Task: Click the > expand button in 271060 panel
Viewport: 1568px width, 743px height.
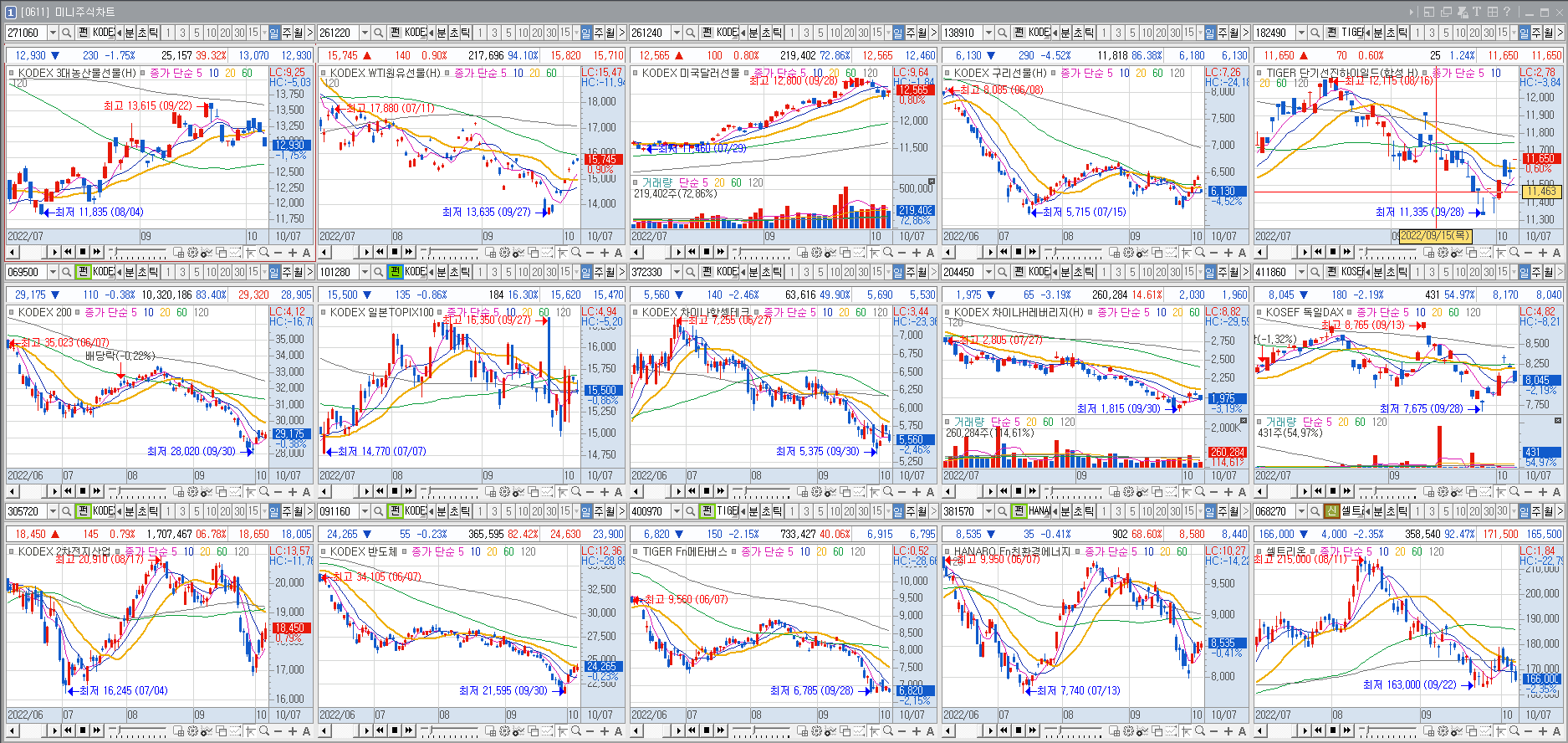Action: coord(309,33)
